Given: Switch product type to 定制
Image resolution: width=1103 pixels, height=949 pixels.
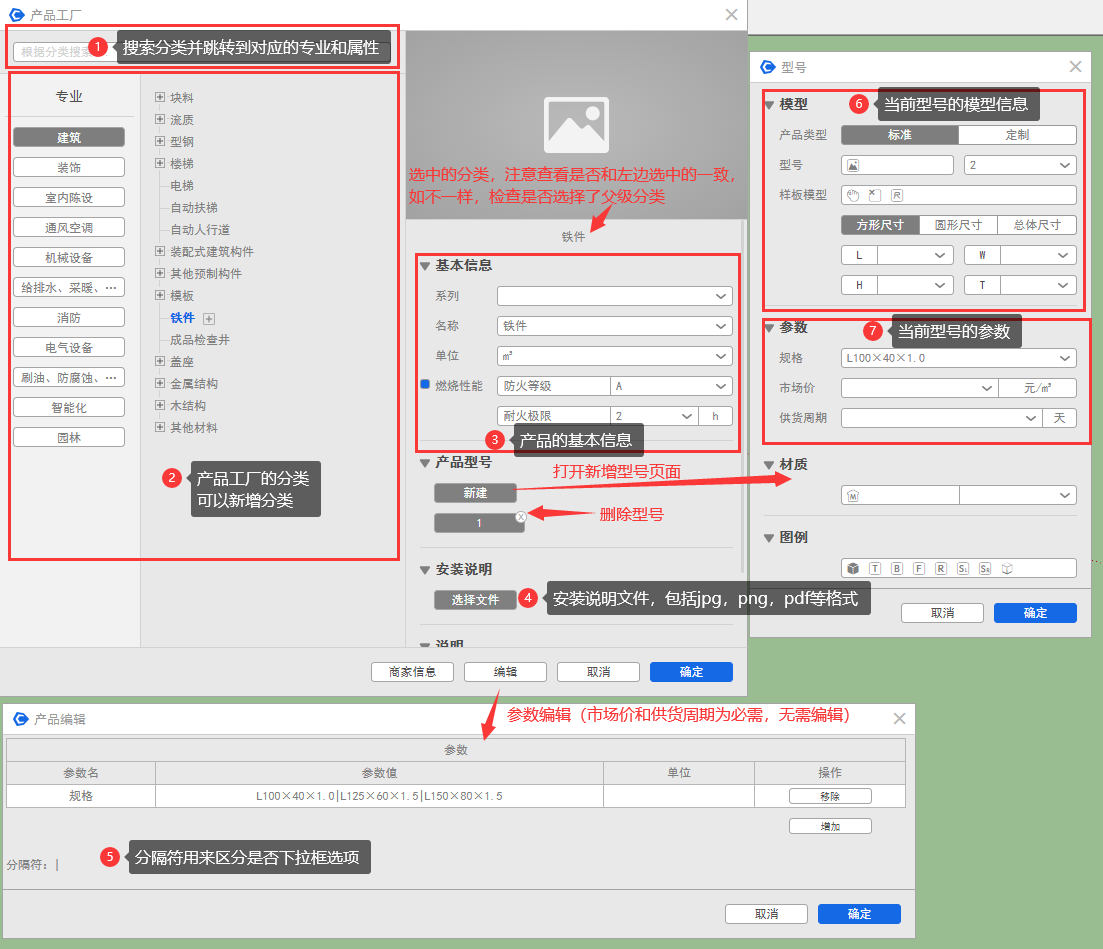Looking at the screenshot, I should (x=1016, y=135).
